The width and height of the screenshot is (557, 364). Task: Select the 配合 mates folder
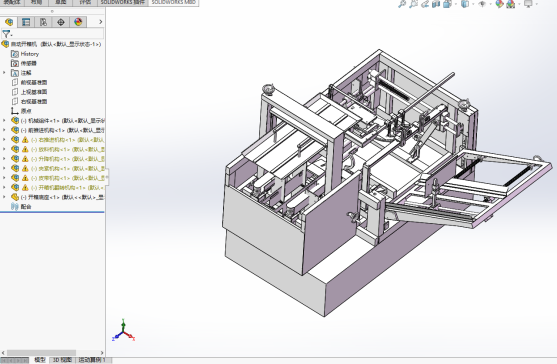pos(21,207)
